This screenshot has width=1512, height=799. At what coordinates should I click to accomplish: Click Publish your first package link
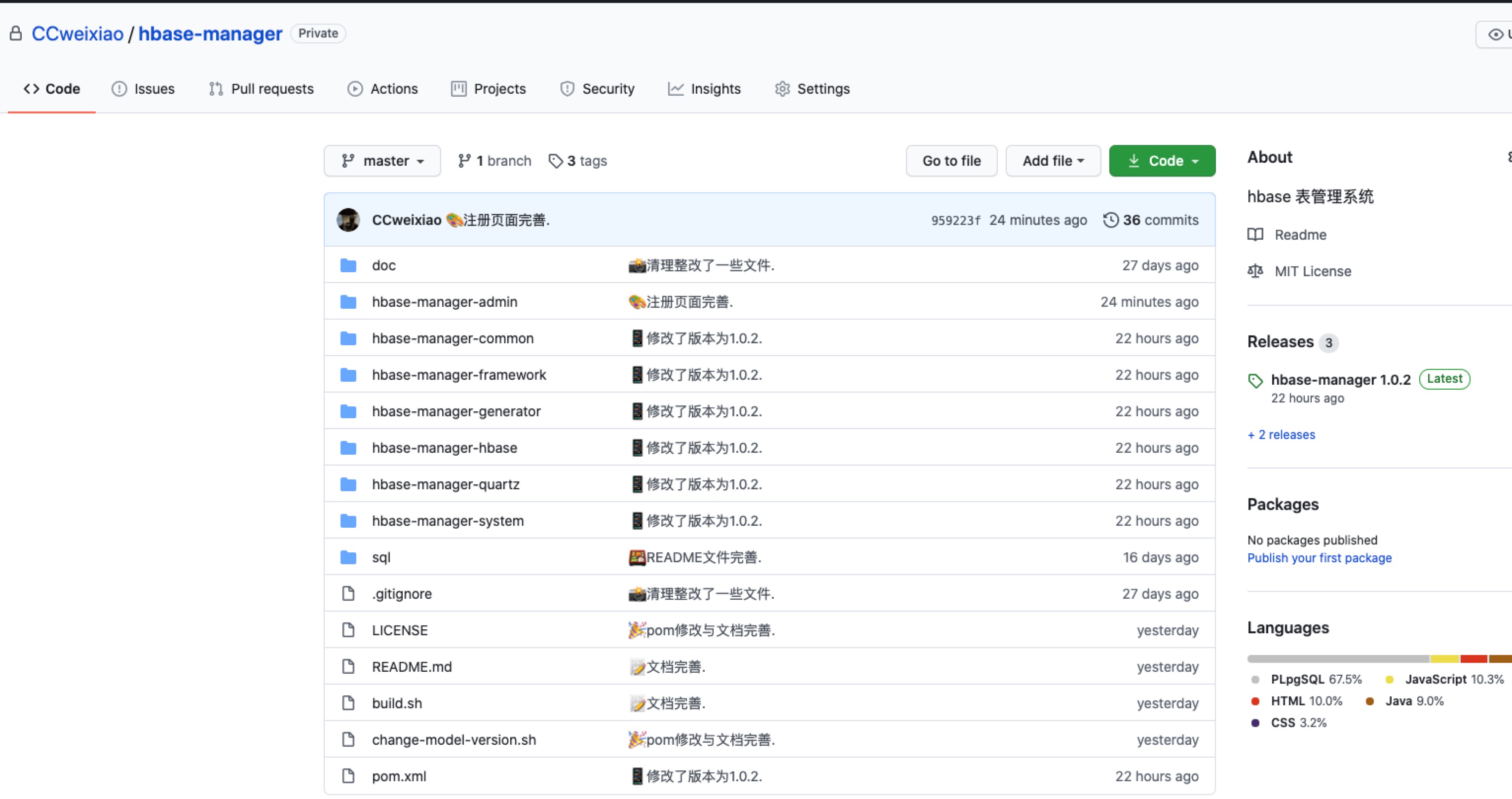(1320, 558)
